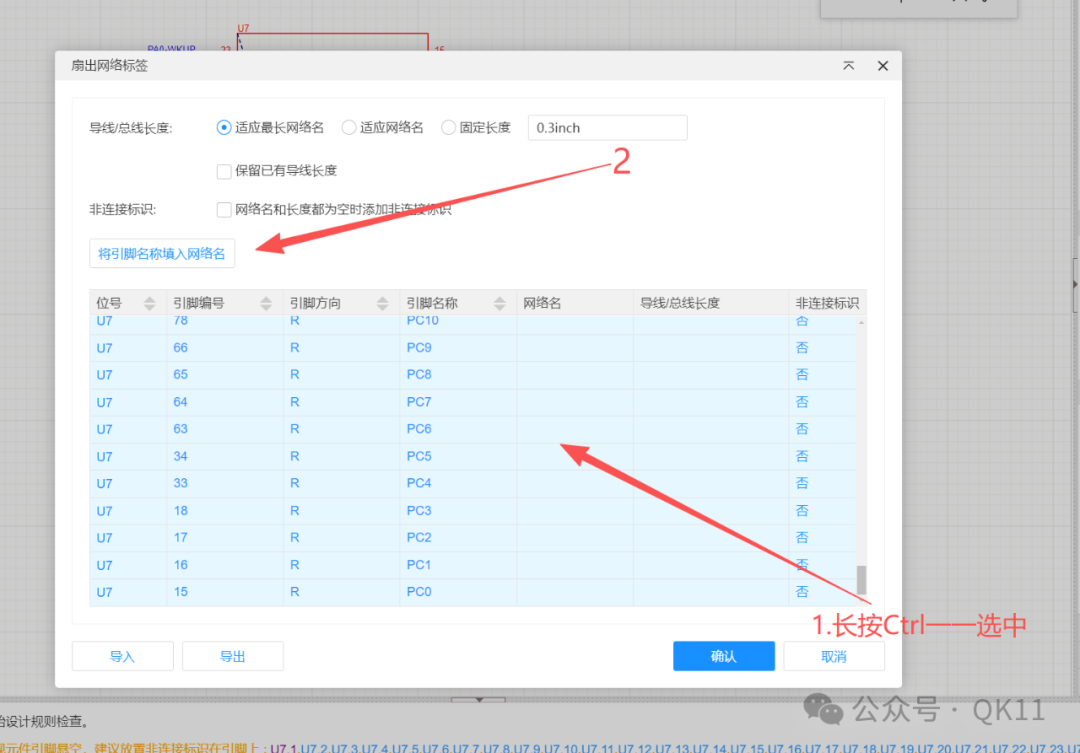Screen dimensions: 1080x753
Task: Click pin number 64 in the table
Action: click(180, 402)
